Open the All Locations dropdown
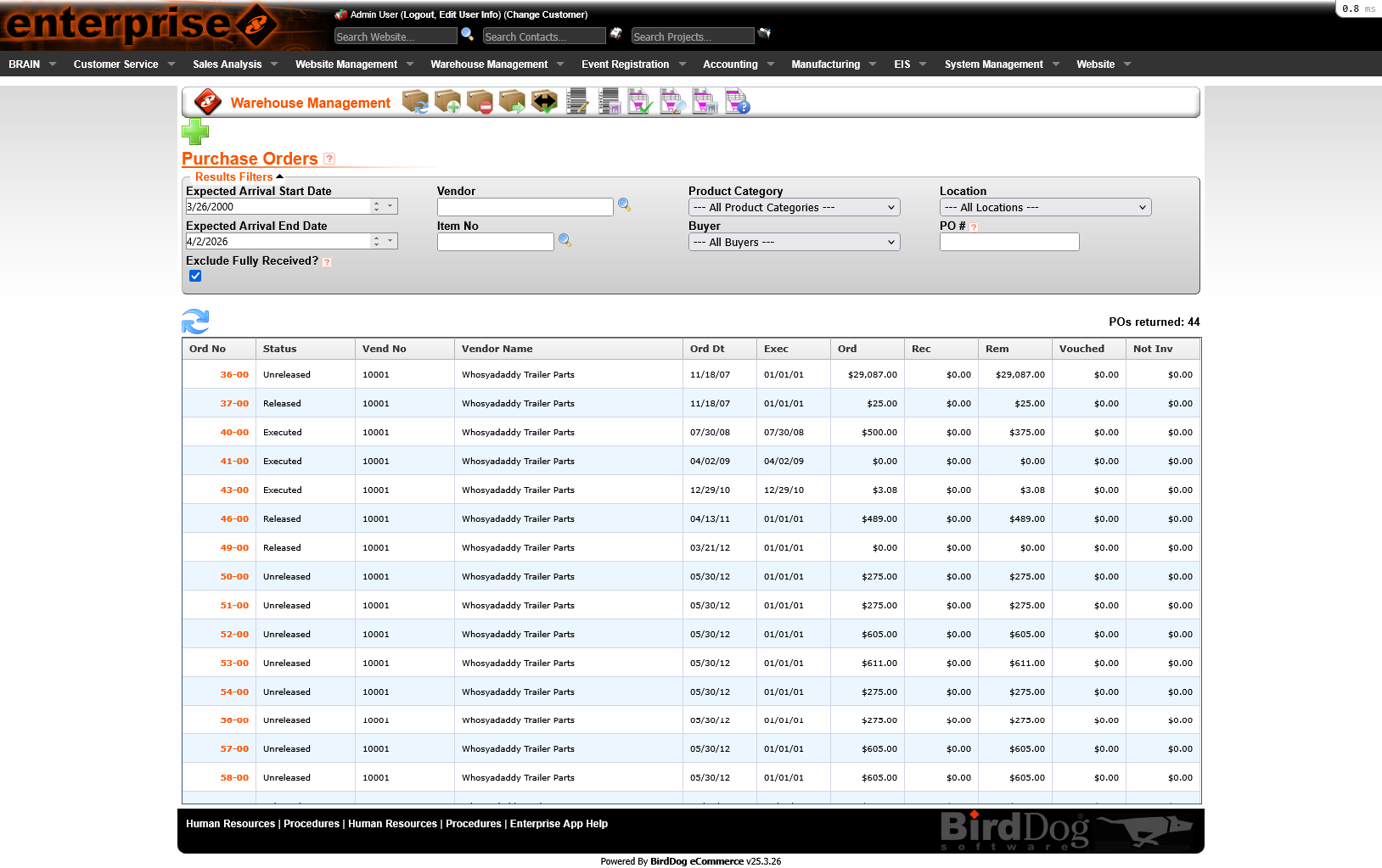This screenshot has height=868, width=1382. coord(1044,207)
